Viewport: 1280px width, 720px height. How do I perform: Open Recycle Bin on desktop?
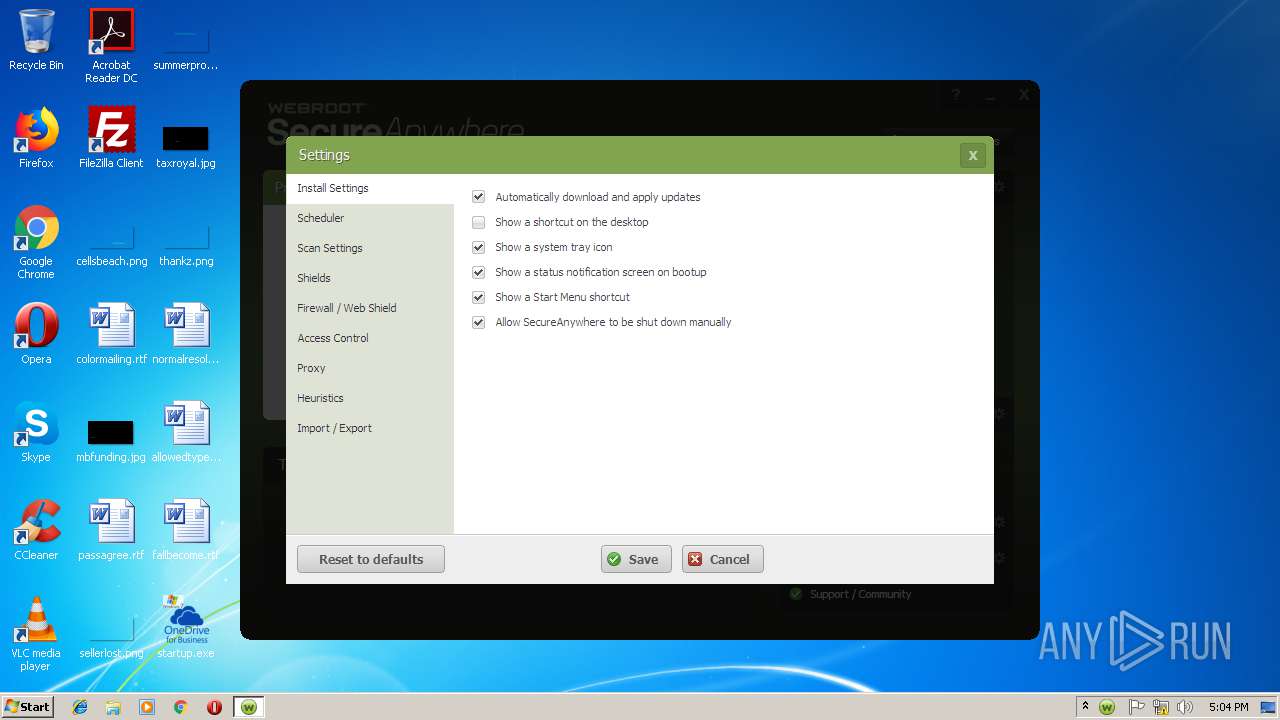tap(36, 41)
